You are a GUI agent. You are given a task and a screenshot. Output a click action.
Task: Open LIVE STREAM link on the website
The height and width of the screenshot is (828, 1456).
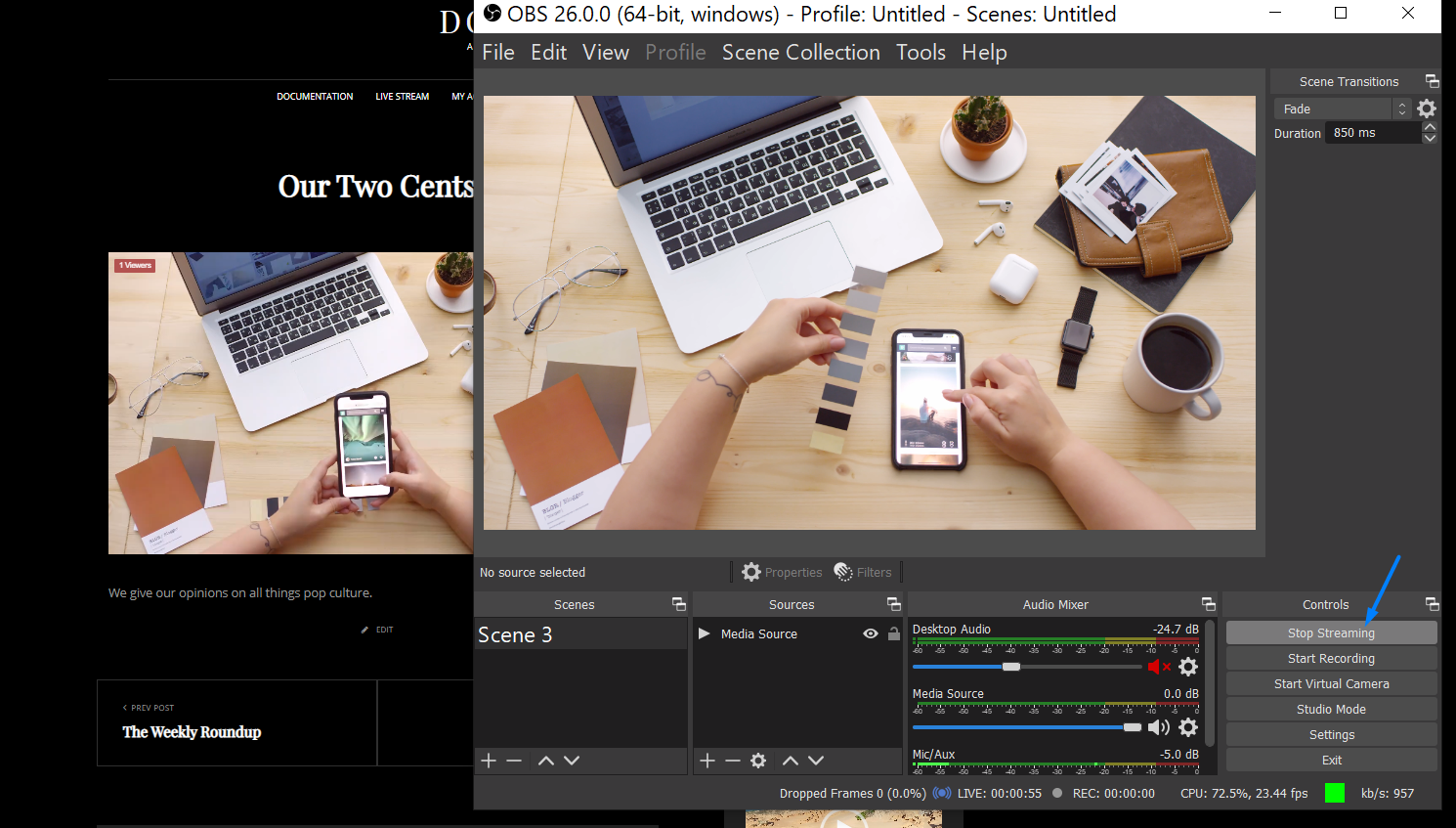click(x=403, y=96)
